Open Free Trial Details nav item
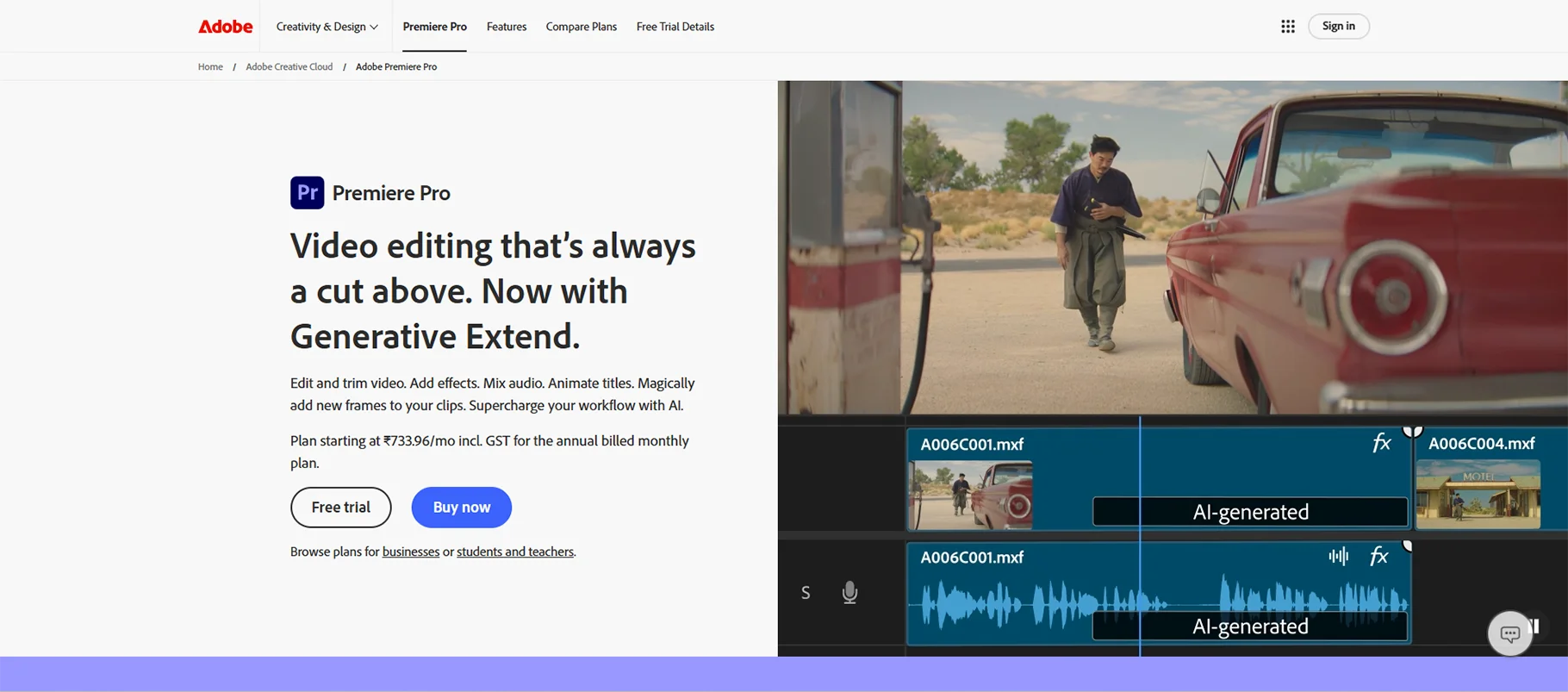This screenshot has height=692, width=1568. pyautogui.click(x=675, y=27)
